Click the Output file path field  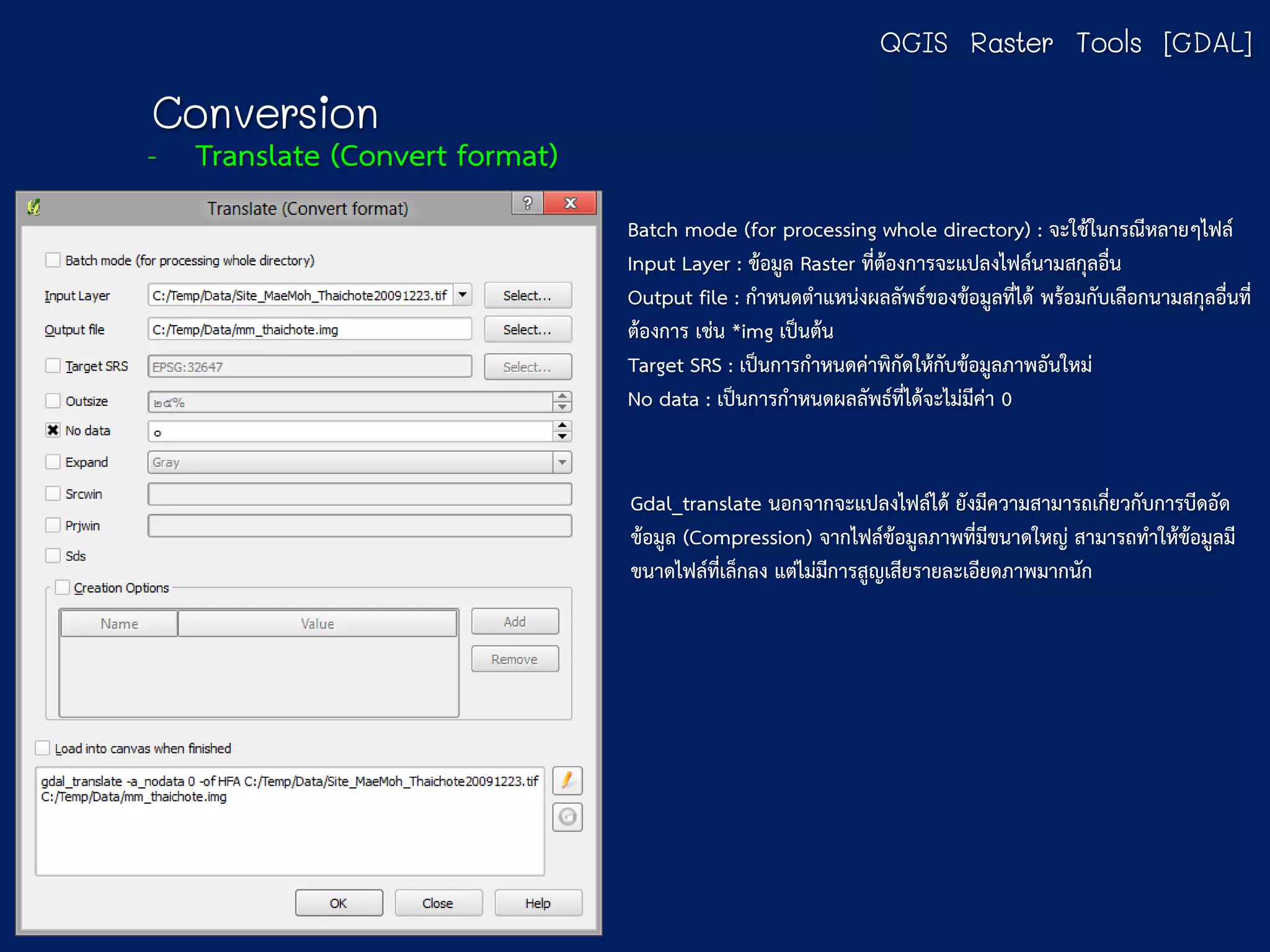pos(309,329)
